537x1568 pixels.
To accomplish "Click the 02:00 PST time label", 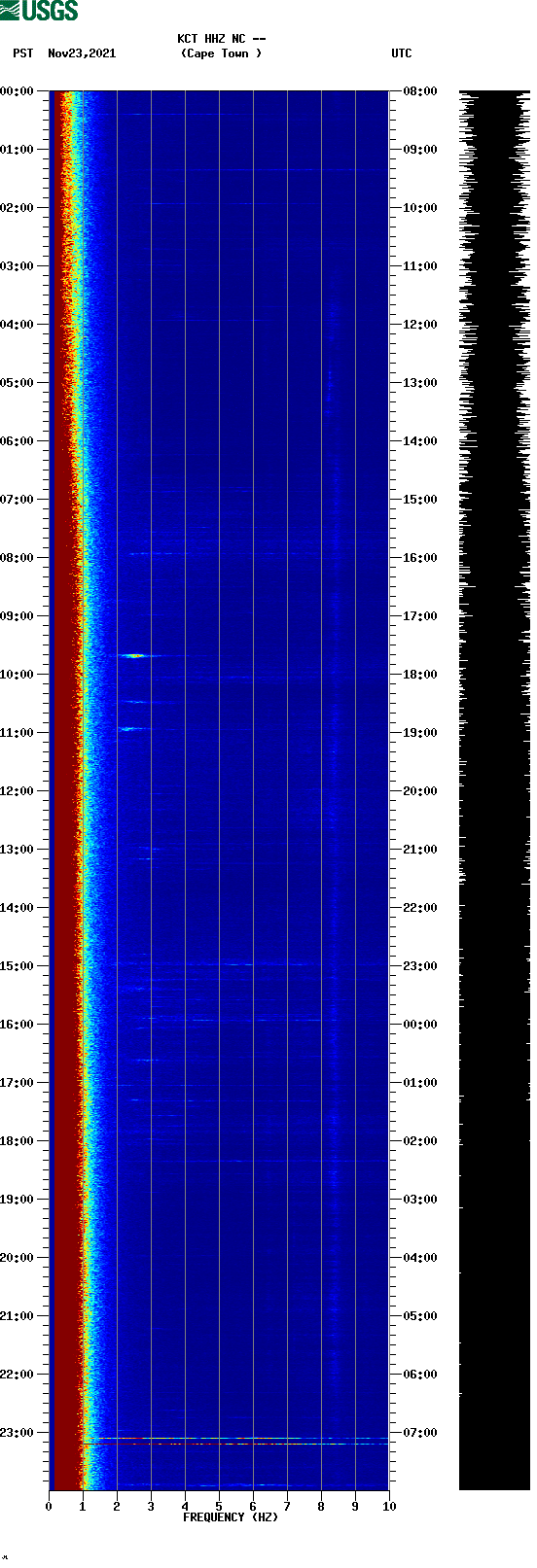I will tap(18, 208).
